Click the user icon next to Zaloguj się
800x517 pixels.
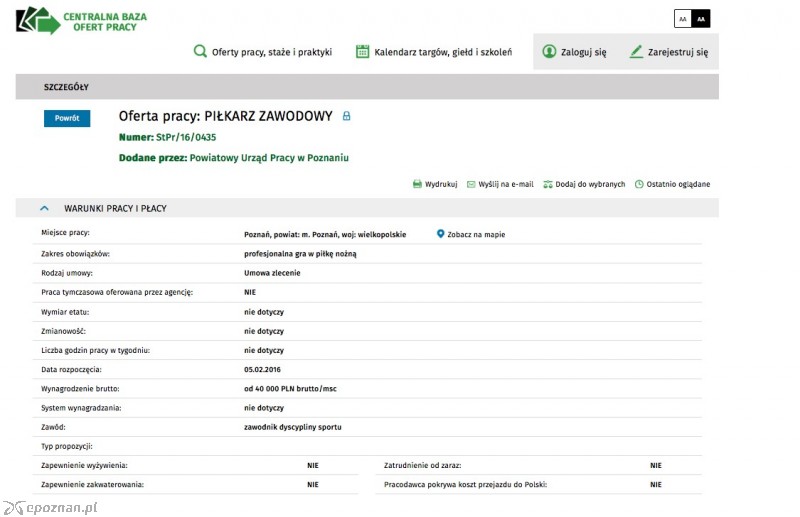(549, 51)
